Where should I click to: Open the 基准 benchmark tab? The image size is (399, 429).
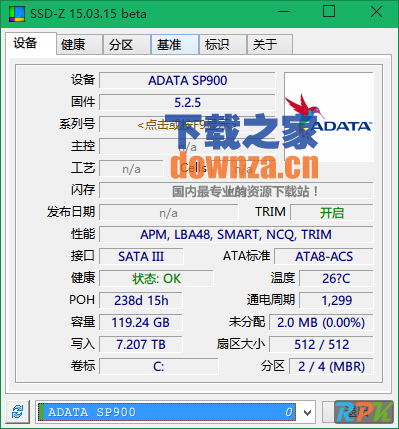click(x=175, y=44)
